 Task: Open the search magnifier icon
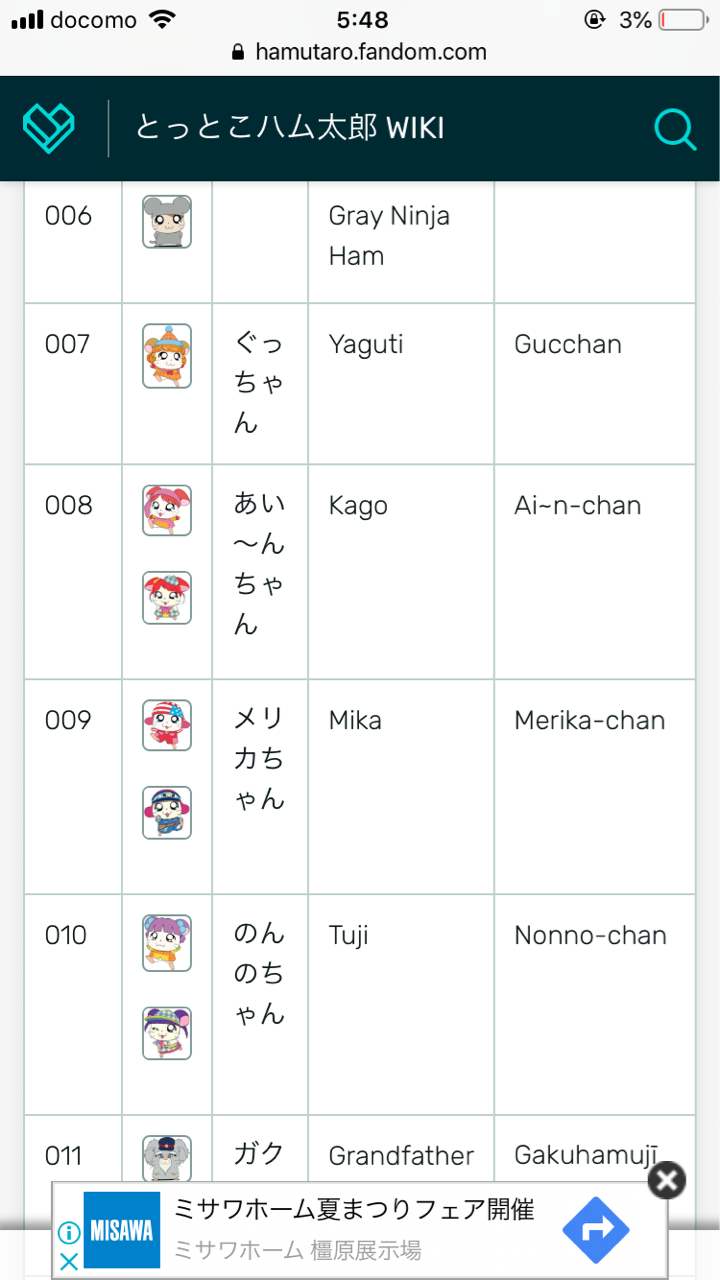[x=675, y=129]
